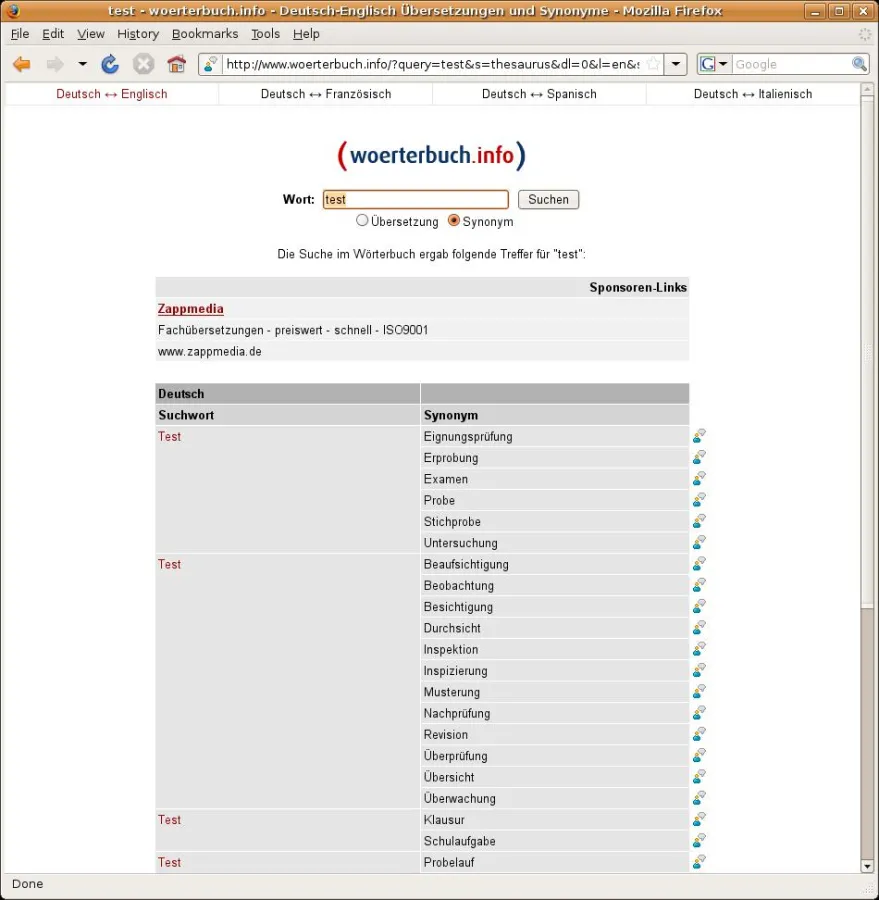
Task: Click the discussion icon next to Probe
Action: [x=698, y=500]
